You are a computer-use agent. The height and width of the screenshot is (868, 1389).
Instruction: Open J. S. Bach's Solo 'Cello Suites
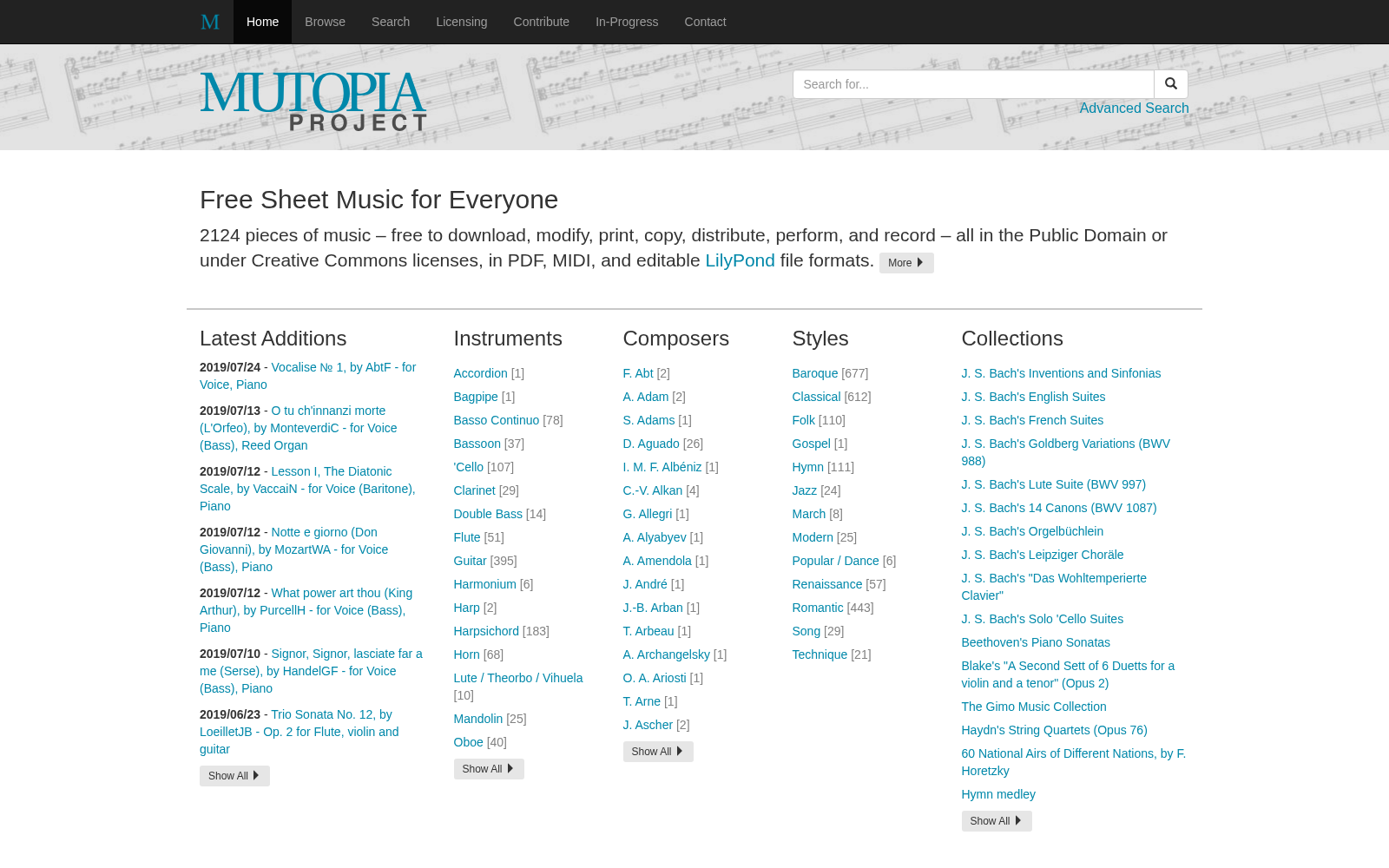pyautogui.click(x=1042, y=619)
